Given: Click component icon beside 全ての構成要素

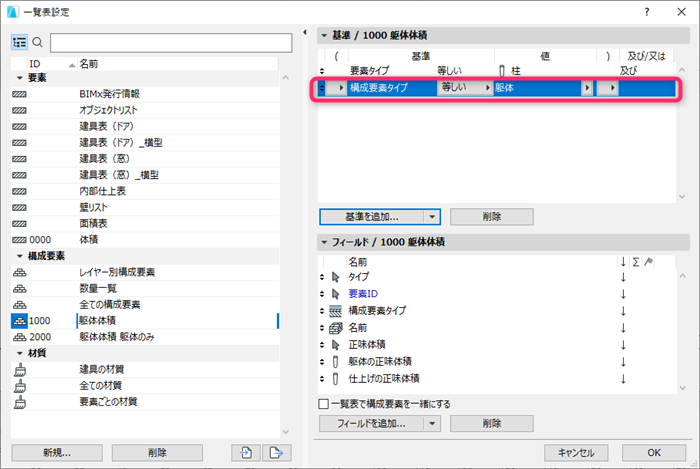Looking at the screenshot, I should pyautogui.click(x=20, y=305).
